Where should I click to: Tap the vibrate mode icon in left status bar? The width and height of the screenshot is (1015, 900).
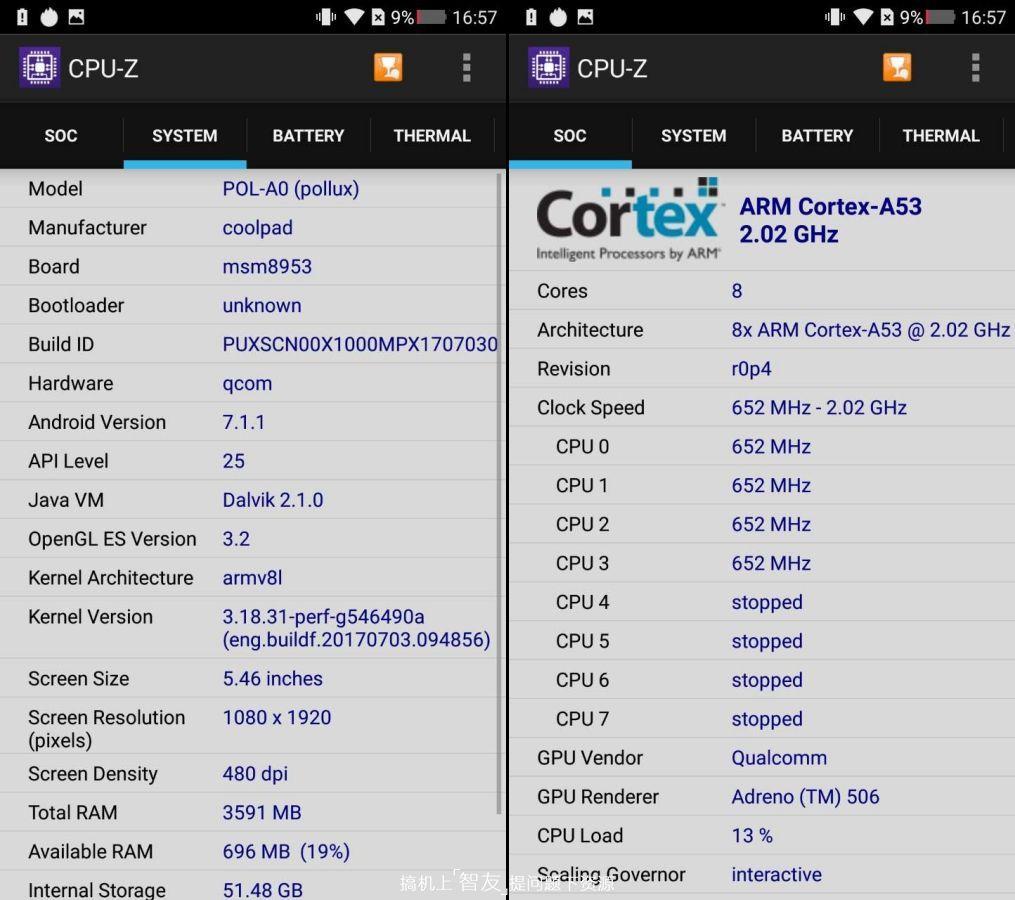tap(326, 17)
